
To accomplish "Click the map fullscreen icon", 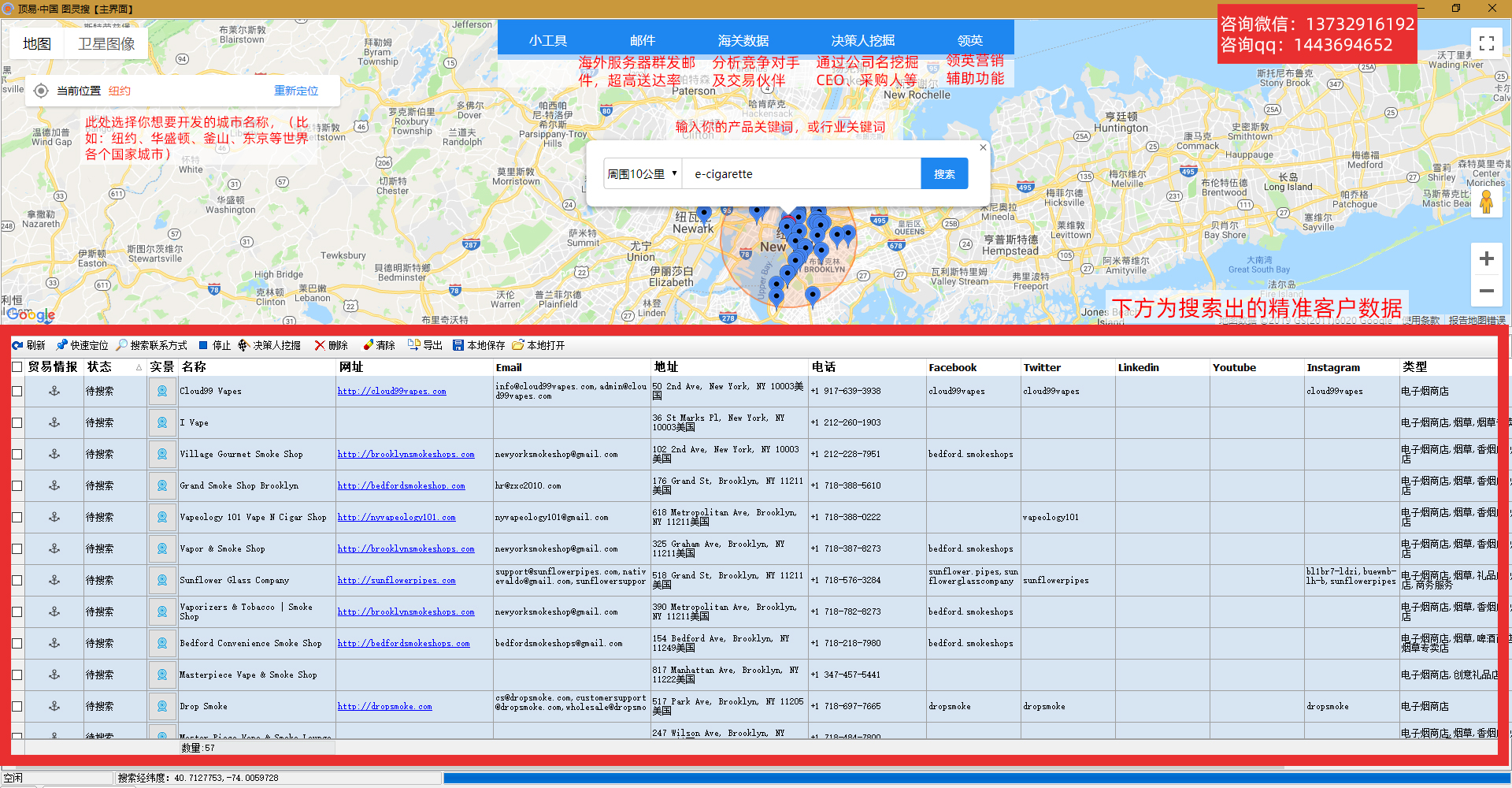I will pyautogui.click(x=1487, y=43).
